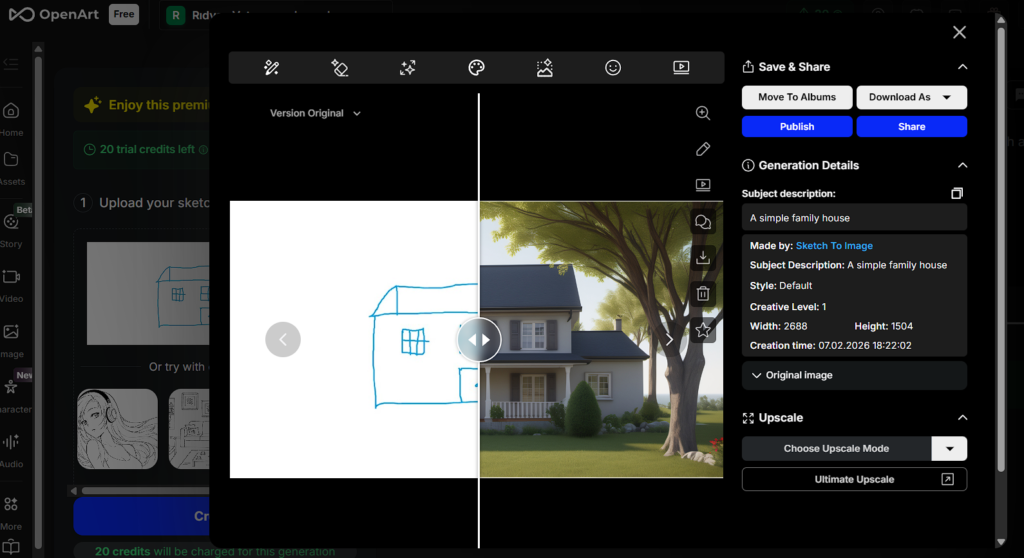This screenshot has height=558, width=1024.
Task: Open comments chat bubble icon
Action: (x=703, y=222)
